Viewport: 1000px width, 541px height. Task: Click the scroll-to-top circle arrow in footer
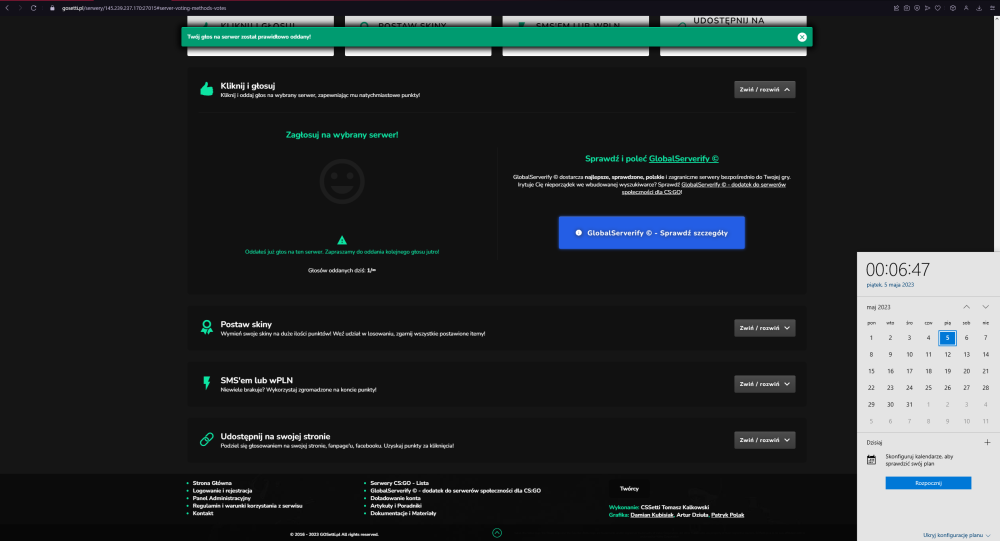(x=497, y=533)
